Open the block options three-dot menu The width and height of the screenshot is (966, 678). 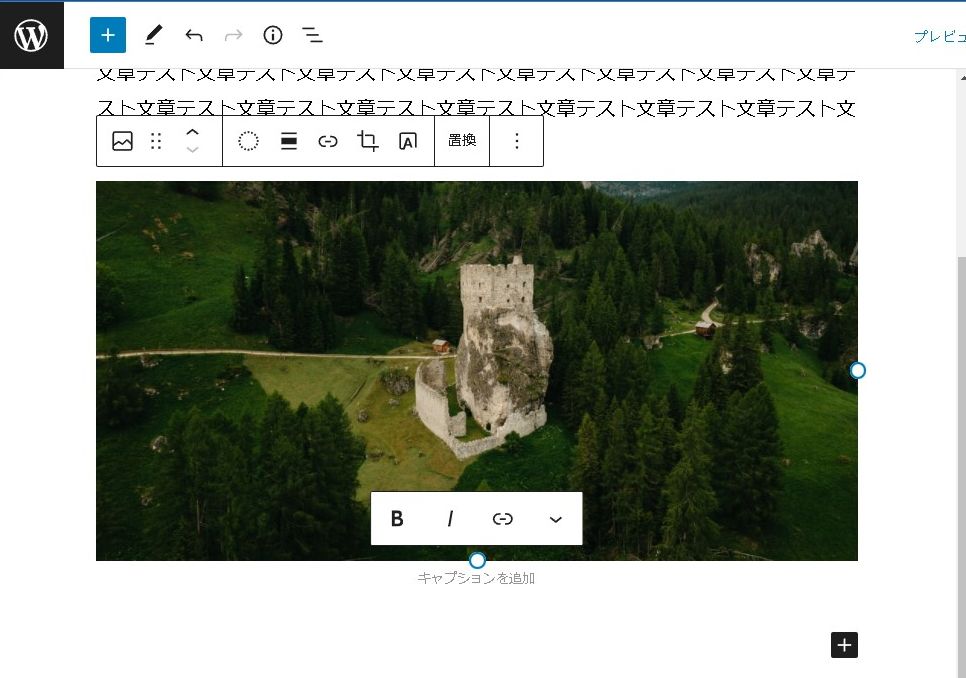tap(517, 141)
